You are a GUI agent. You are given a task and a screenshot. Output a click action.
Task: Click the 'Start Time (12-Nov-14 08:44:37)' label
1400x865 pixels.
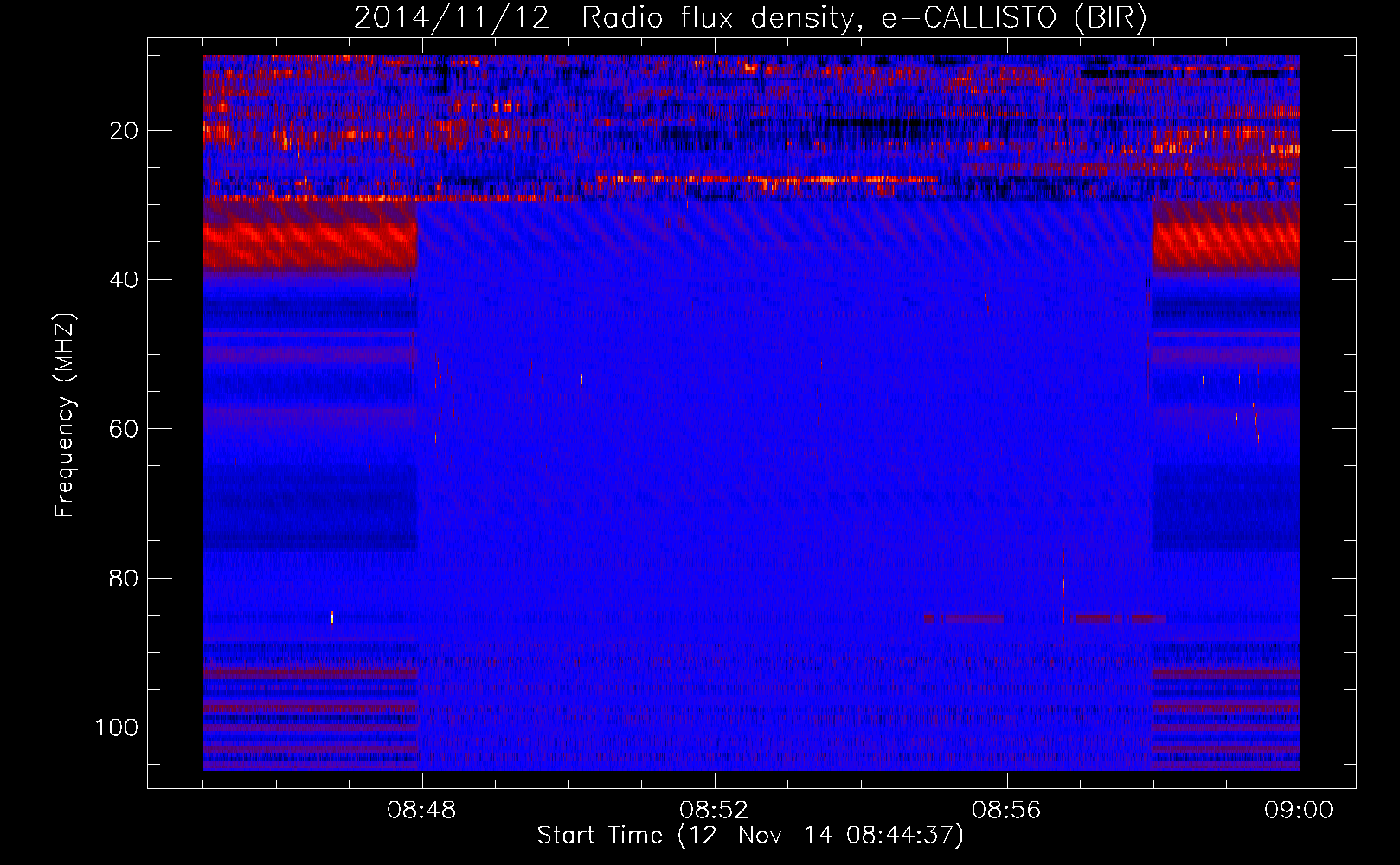pyautogui.click(x=750, y=836)
